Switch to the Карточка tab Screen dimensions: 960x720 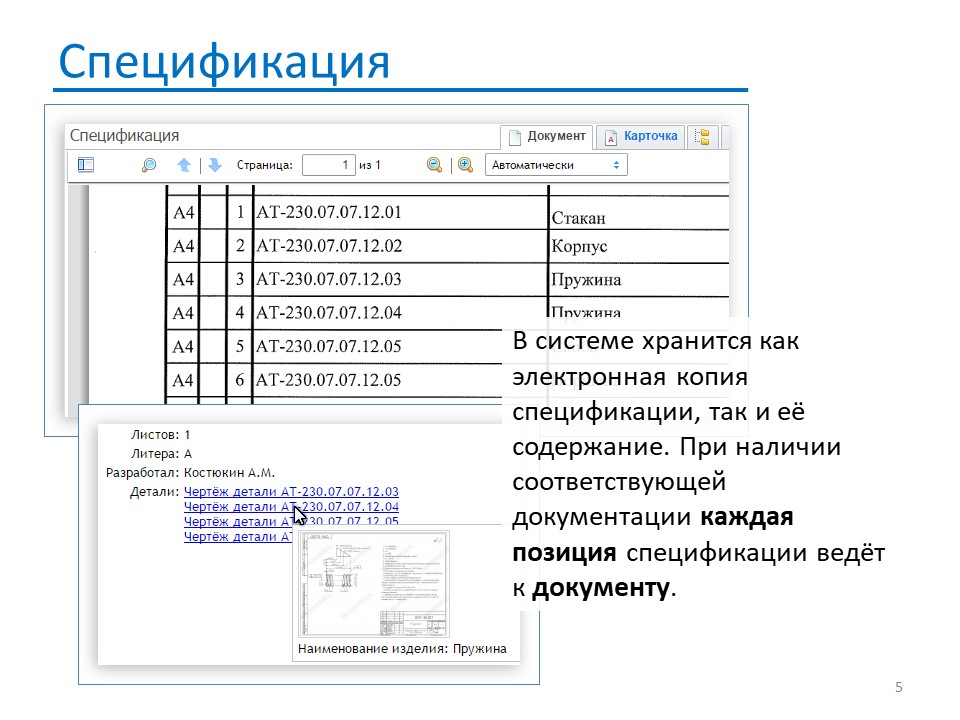(640, 137)
